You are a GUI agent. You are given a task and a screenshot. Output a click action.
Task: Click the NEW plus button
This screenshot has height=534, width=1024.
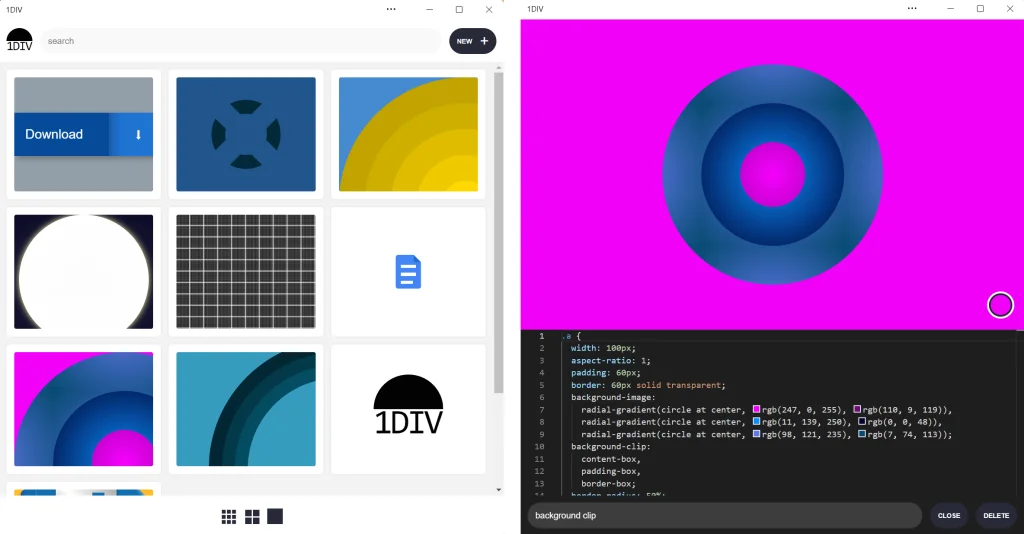click(473, 41)
